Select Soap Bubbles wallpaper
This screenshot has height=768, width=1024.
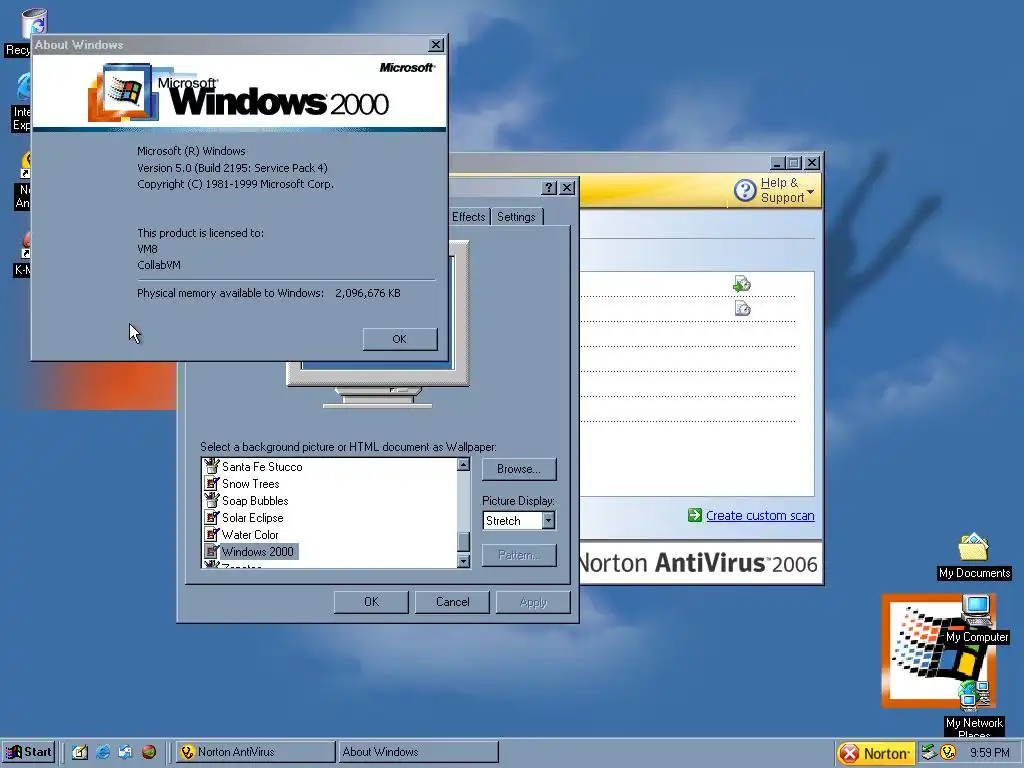click(x=255, y=501)
